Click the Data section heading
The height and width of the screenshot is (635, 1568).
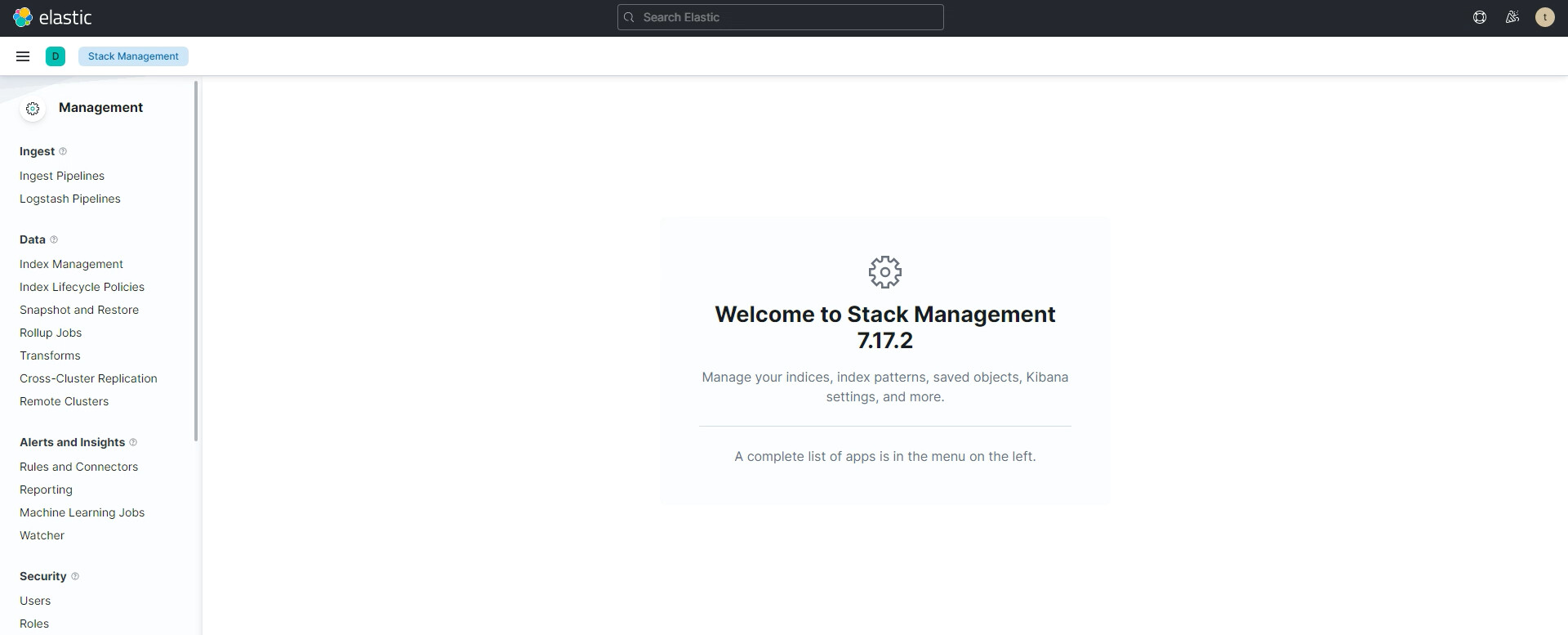[33, 239]
